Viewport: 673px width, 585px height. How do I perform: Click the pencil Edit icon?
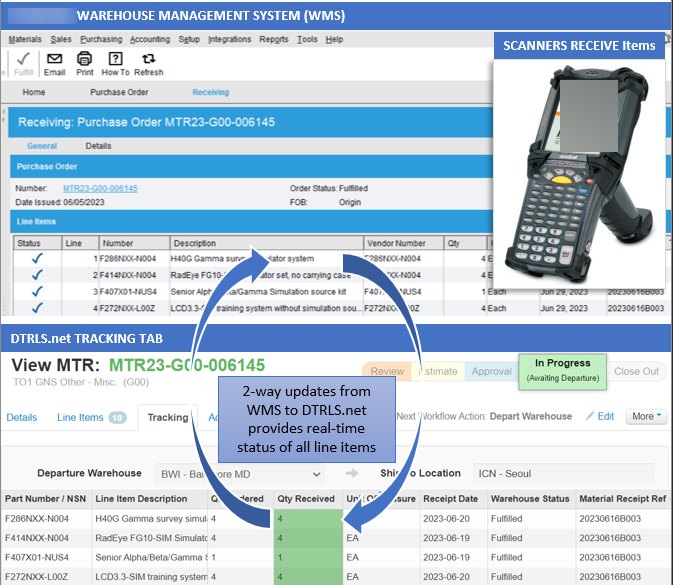pos(590,416)
